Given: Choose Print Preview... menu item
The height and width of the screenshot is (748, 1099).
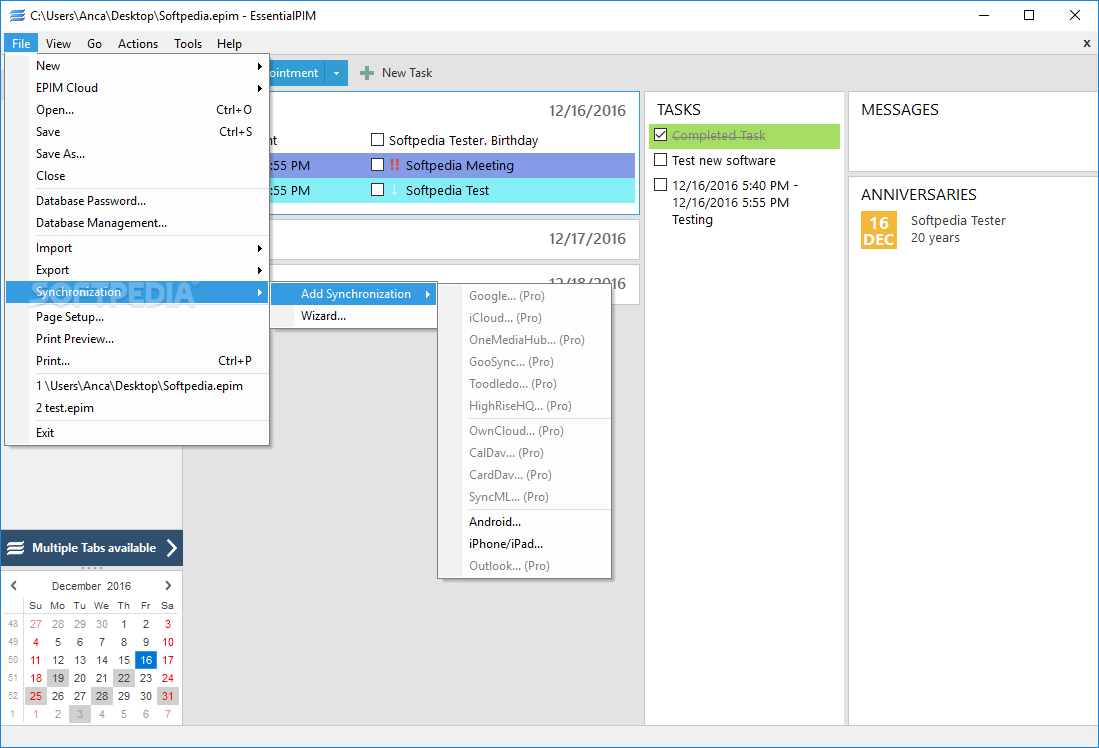Looking at the screenshot, I should point(137,339).
